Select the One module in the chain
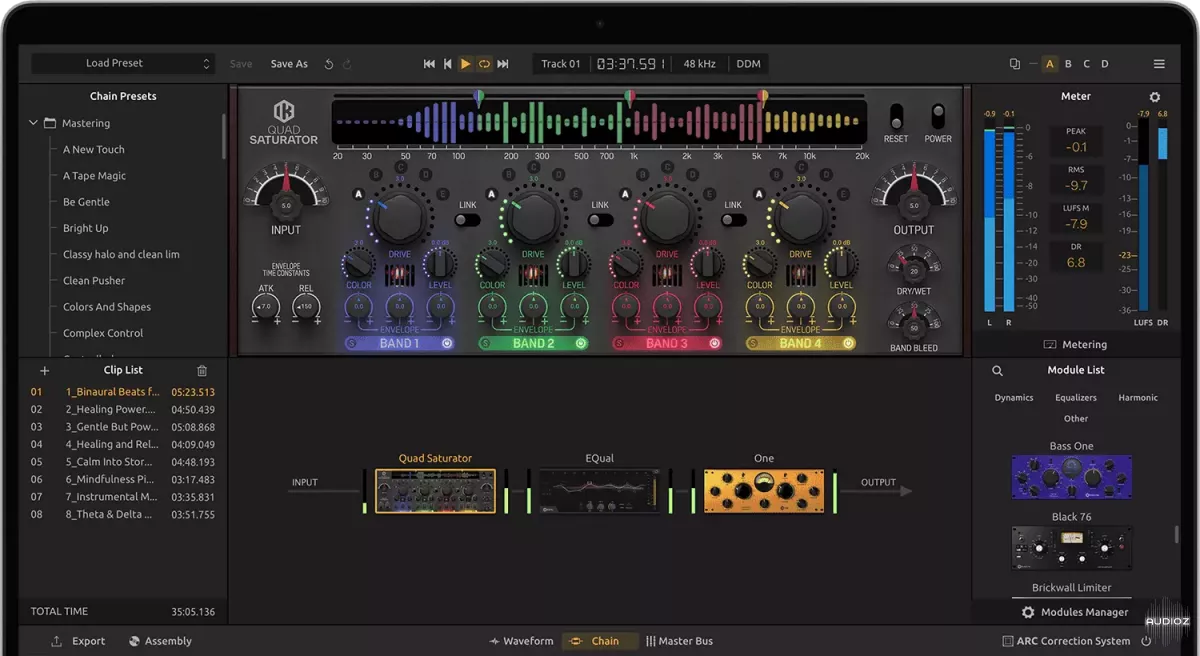 pos(763,490)
